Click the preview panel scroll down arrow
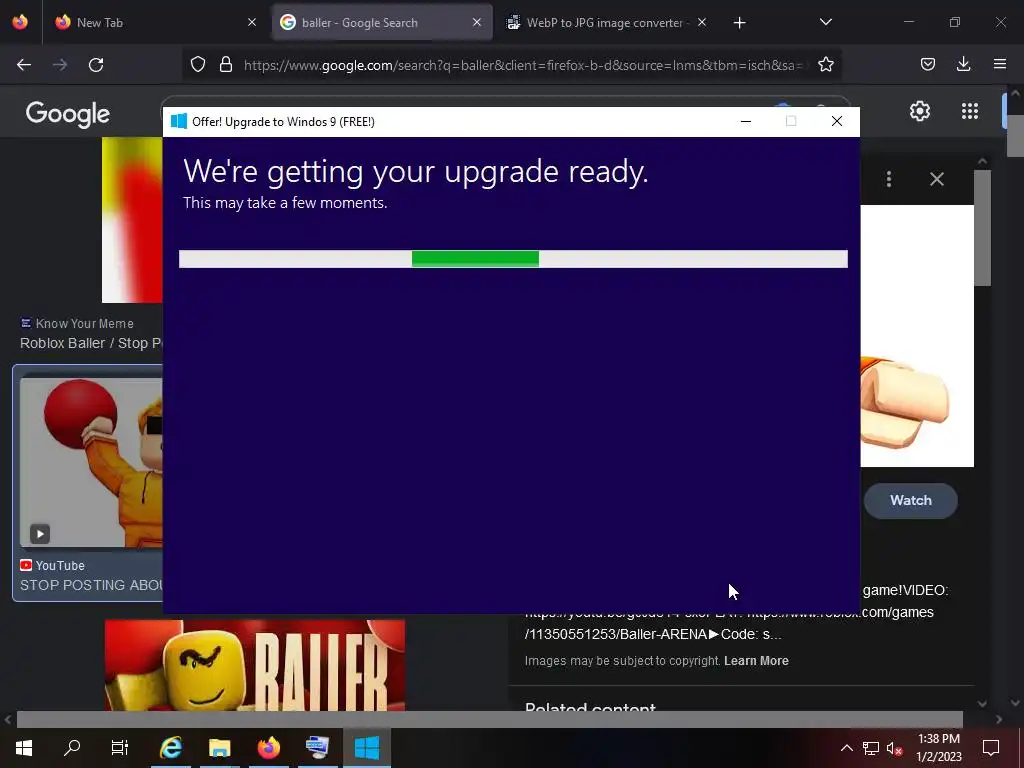This screenshot has height=768, width=1024. coord(982,703)
